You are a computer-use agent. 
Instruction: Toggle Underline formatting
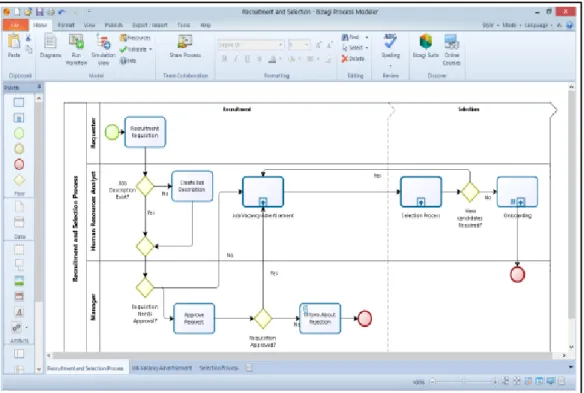[247, 59]
